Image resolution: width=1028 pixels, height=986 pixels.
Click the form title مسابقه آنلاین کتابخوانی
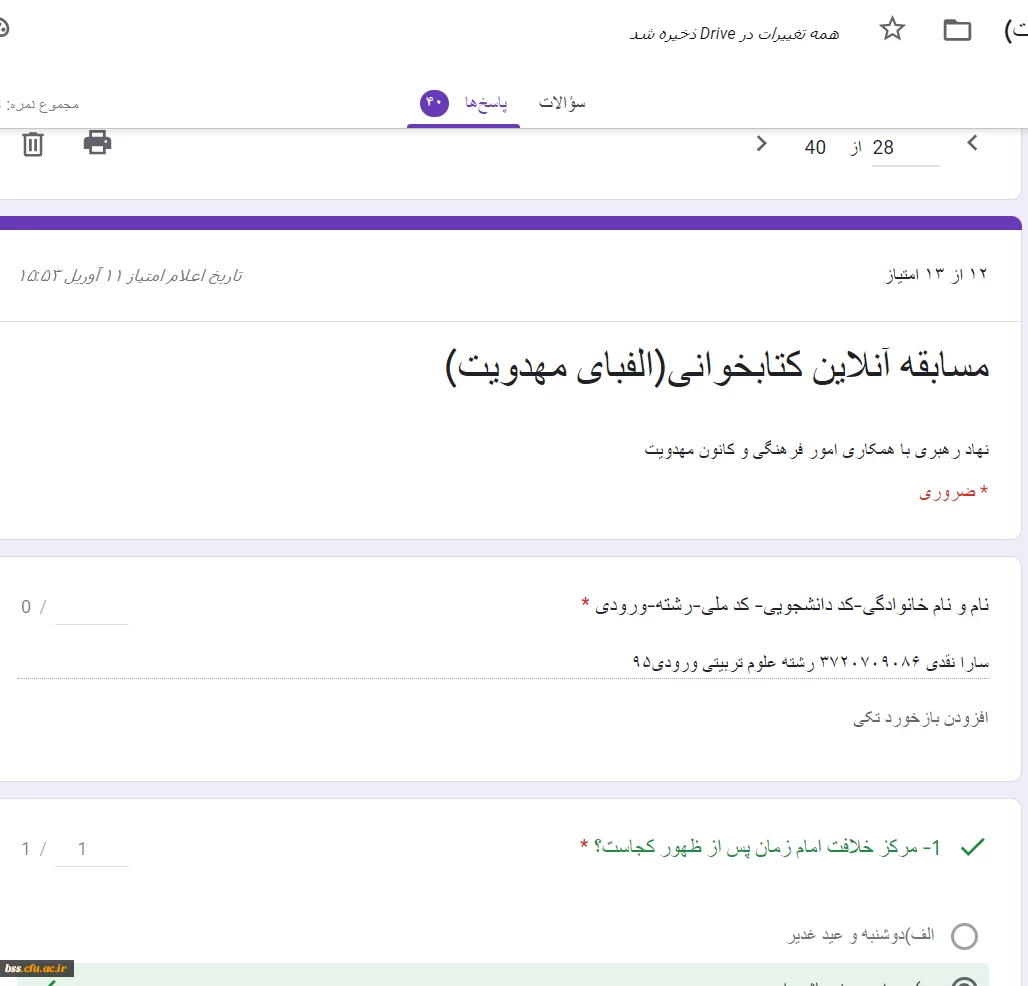716,367
